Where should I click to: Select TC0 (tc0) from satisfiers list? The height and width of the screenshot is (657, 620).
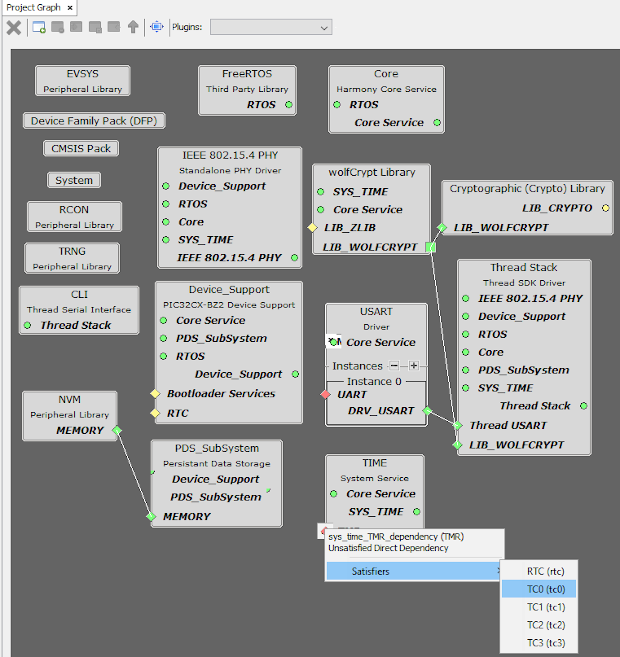pyautogui.click(x=546, y=589)
